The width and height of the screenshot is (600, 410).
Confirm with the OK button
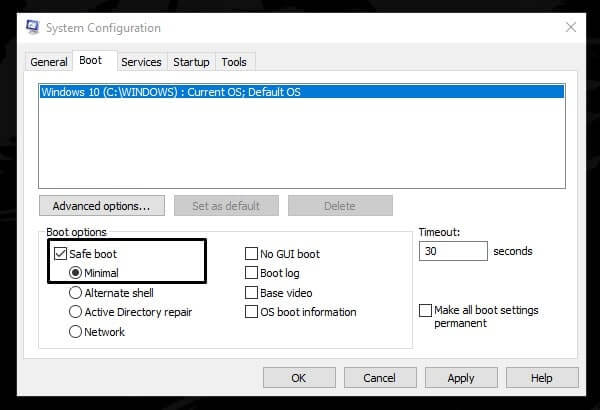tap(299, 378)
